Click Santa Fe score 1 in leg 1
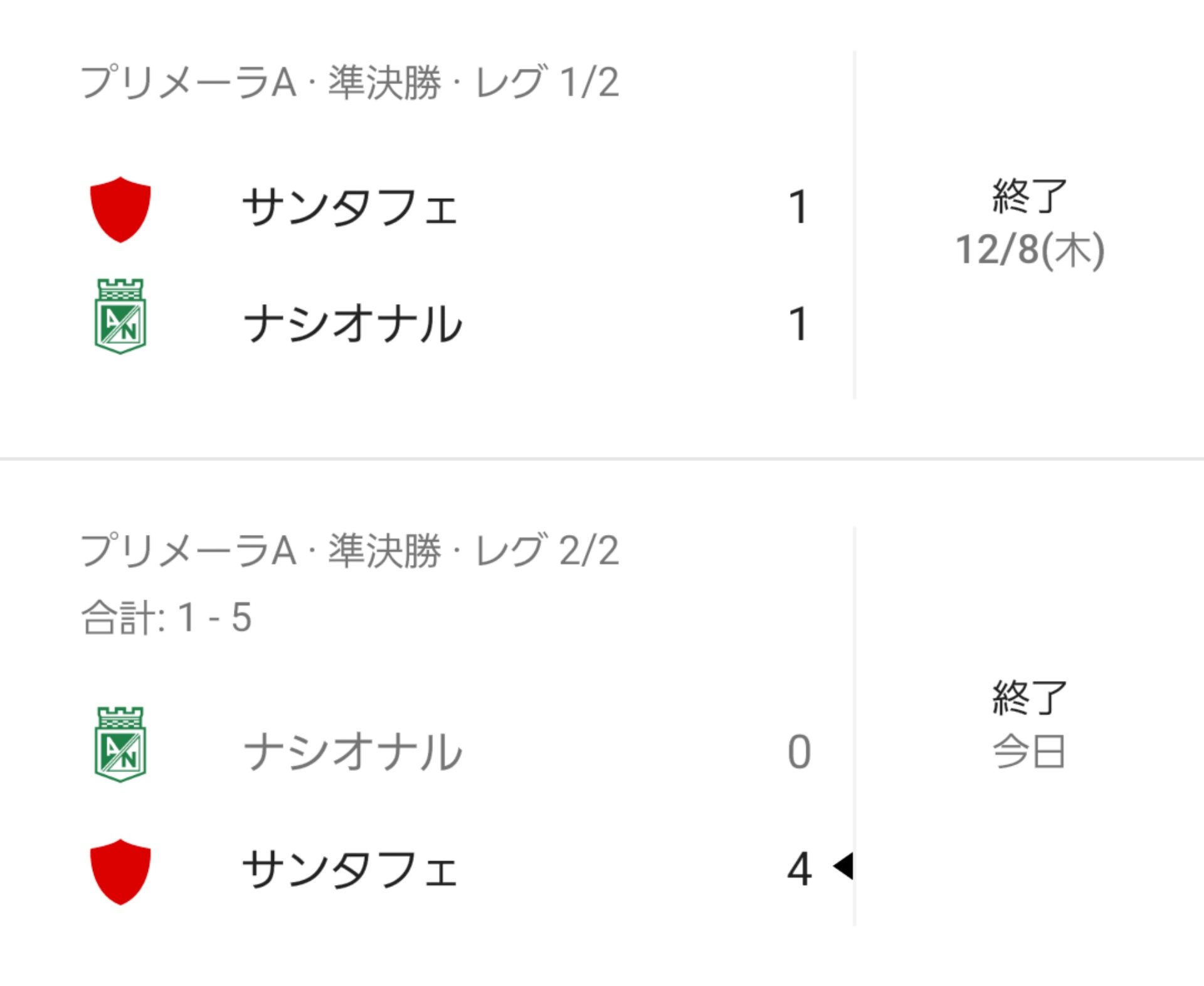Viewport: 1204px width, 986px height. click(x=798, y=207)
